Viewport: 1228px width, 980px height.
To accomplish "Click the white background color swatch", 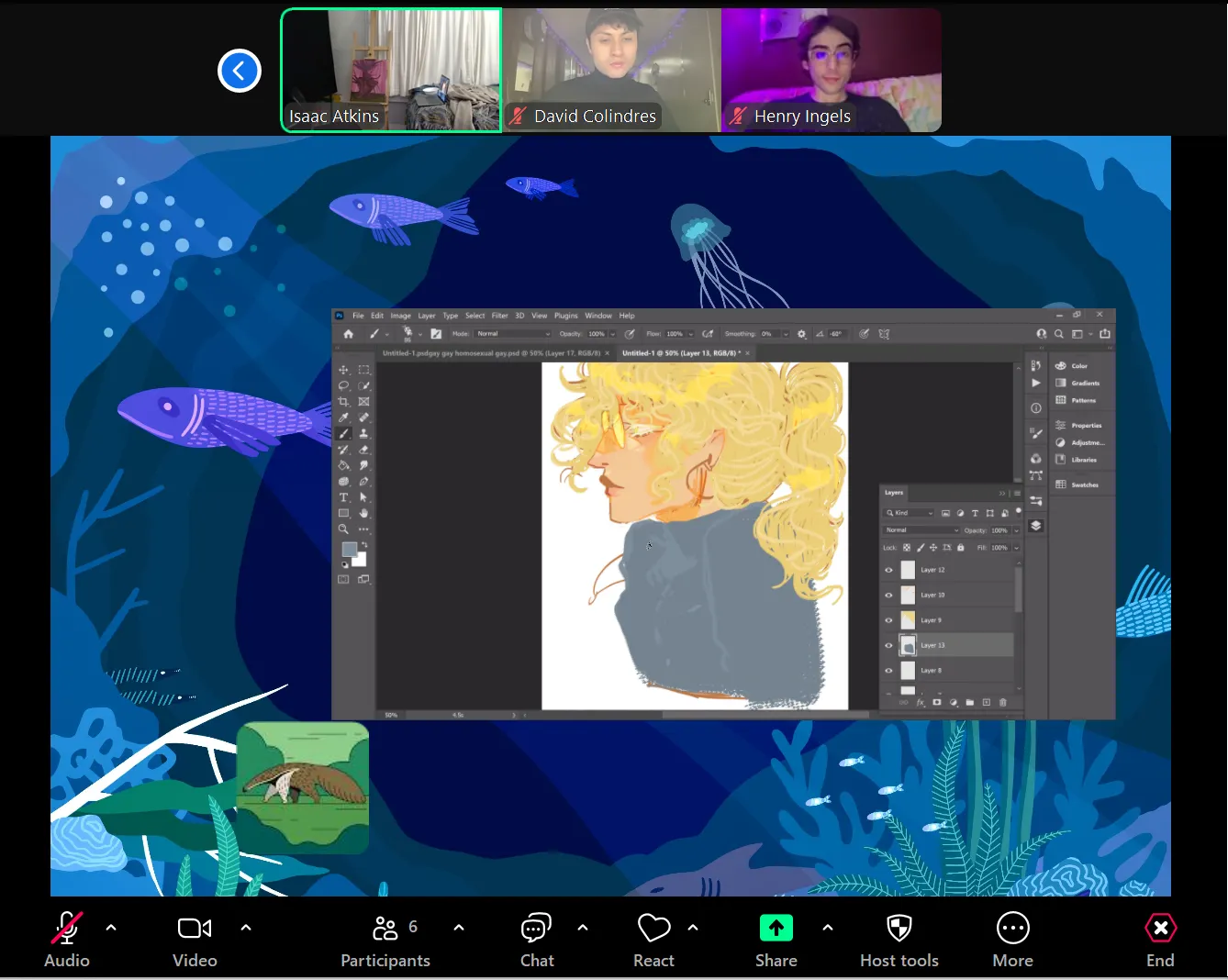I will click(360, 560).
